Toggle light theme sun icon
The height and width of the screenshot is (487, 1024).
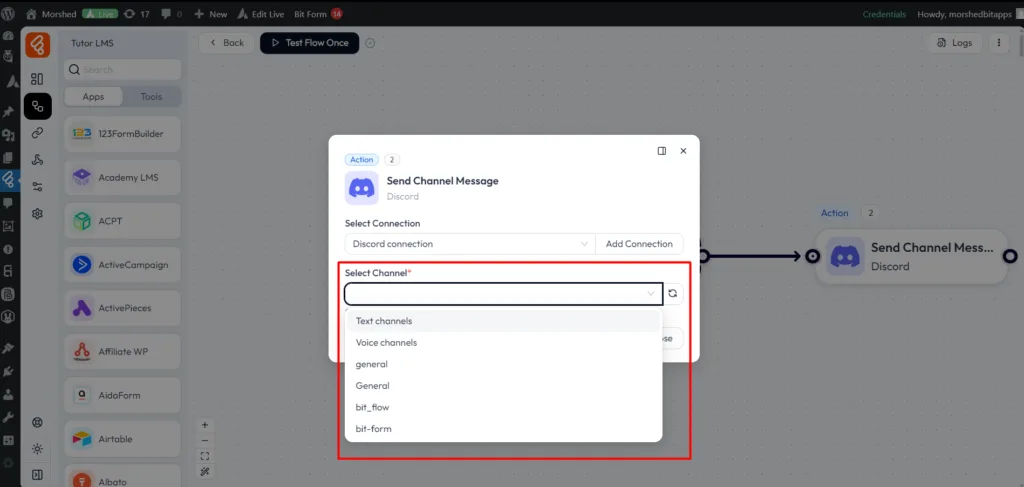click(37, 448)
